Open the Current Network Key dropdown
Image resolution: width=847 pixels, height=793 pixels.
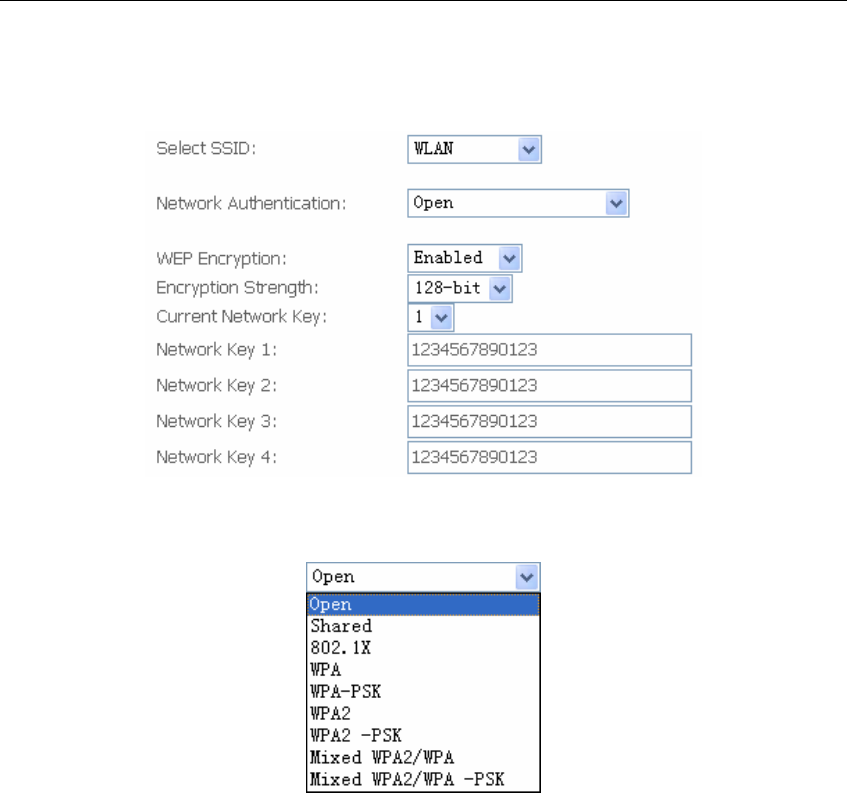(431, 317)
